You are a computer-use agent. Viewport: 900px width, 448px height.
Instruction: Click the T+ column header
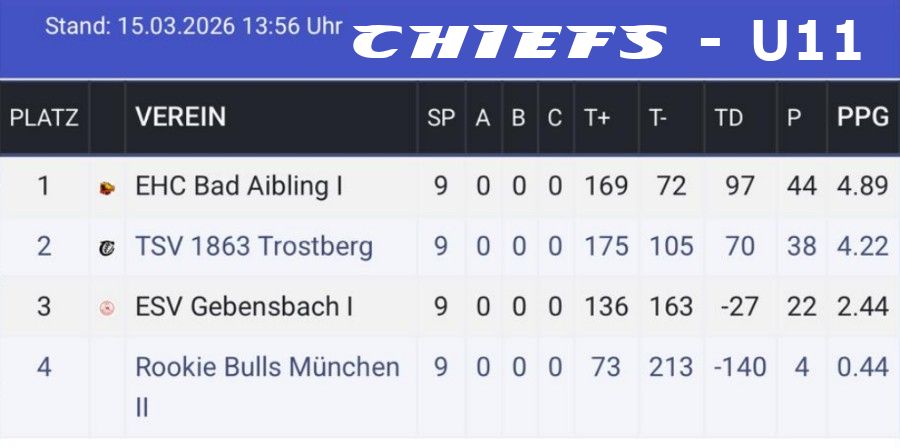[x=598, y=118]
